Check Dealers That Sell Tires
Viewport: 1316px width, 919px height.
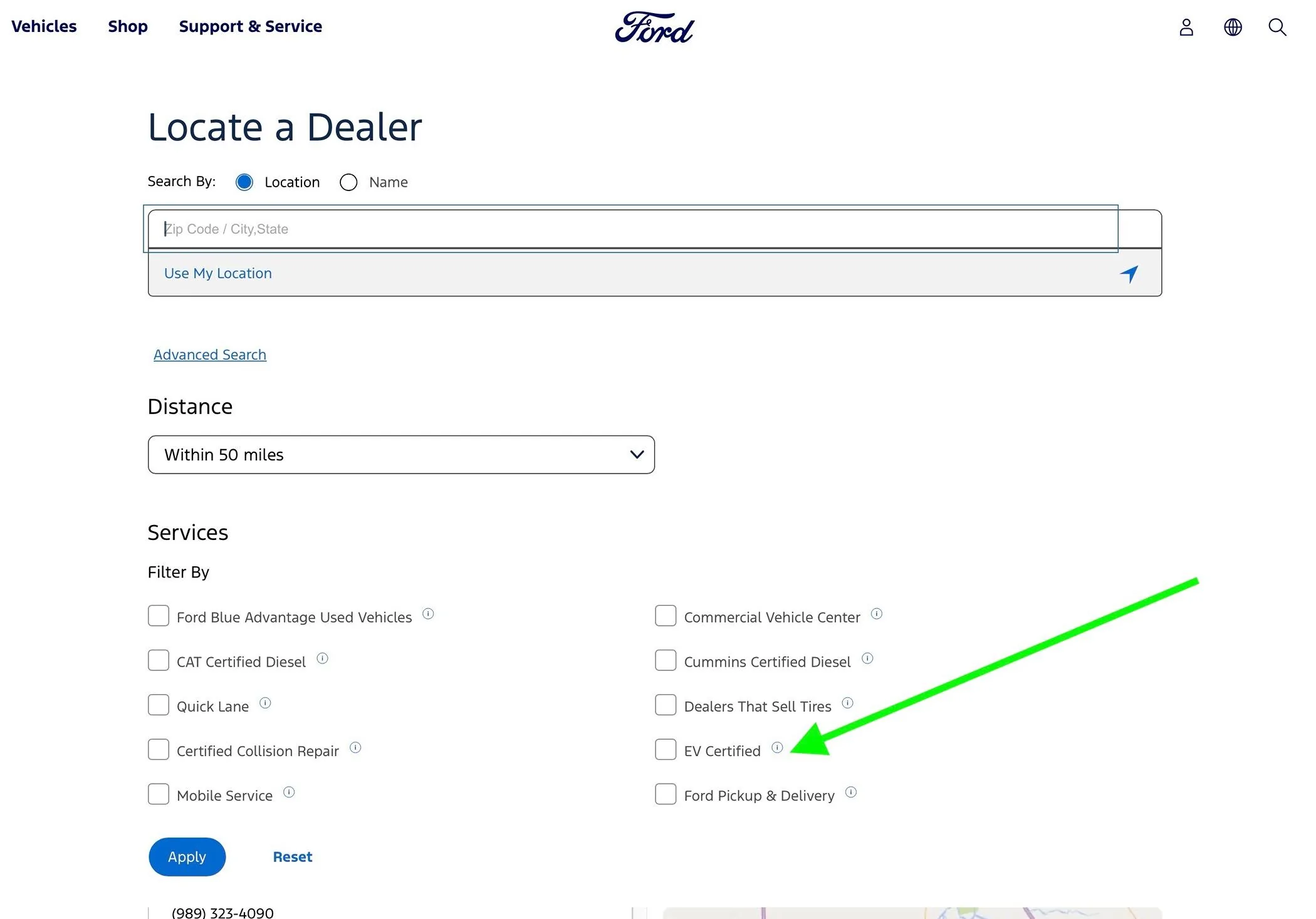point(666,705)
